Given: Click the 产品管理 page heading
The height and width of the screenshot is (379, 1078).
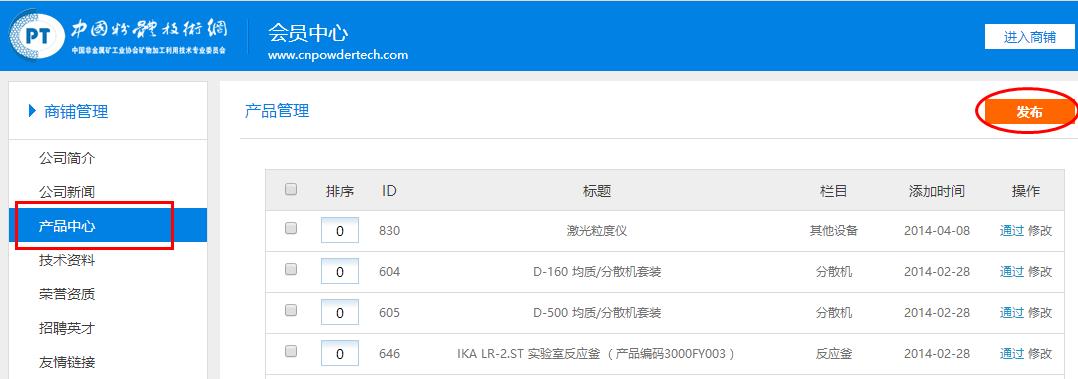Looking at the screenshot, I should pyautogui.click(x=277, y=111).
